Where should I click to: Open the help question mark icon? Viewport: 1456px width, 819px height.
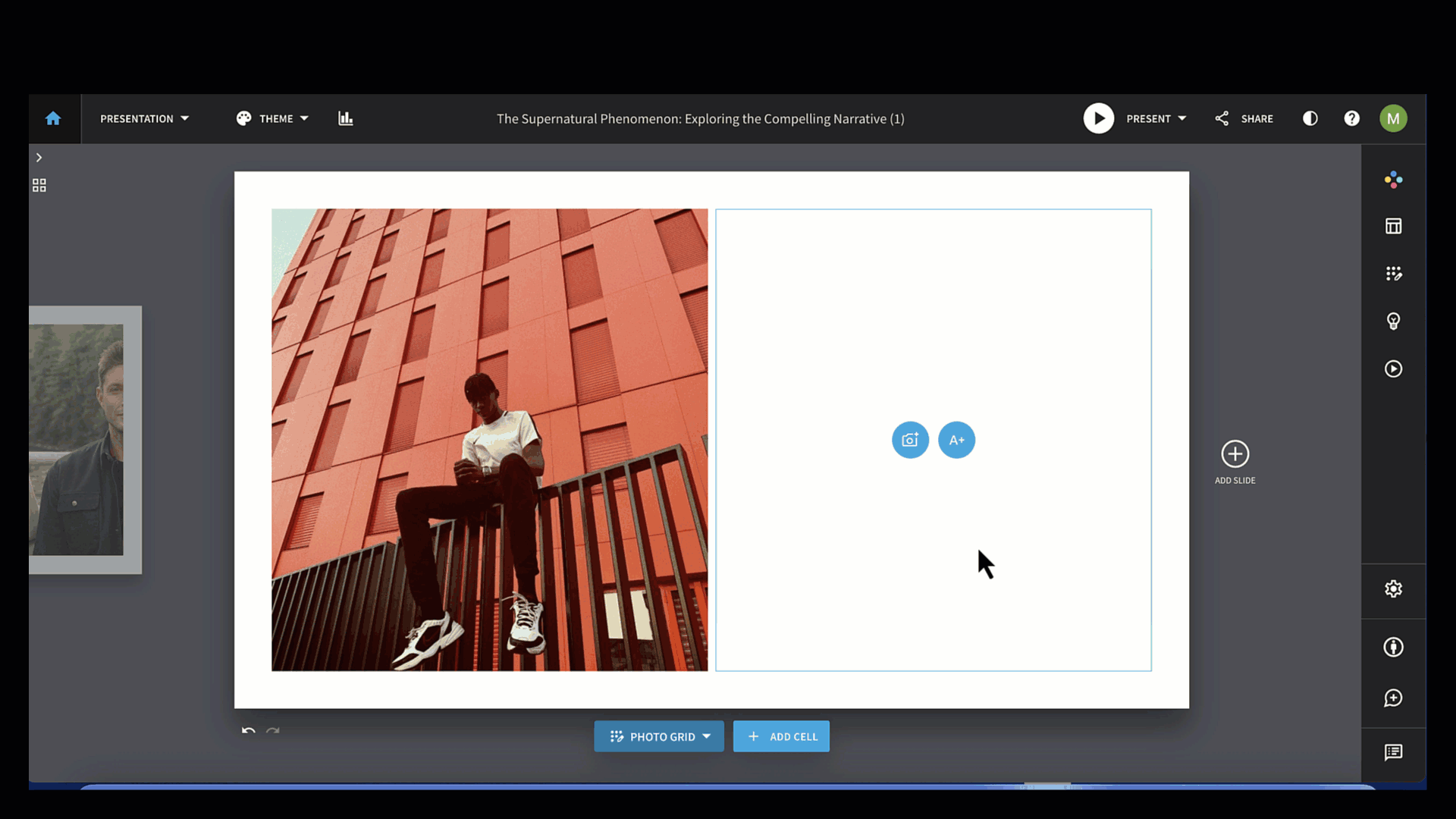tap(1351, 118)
